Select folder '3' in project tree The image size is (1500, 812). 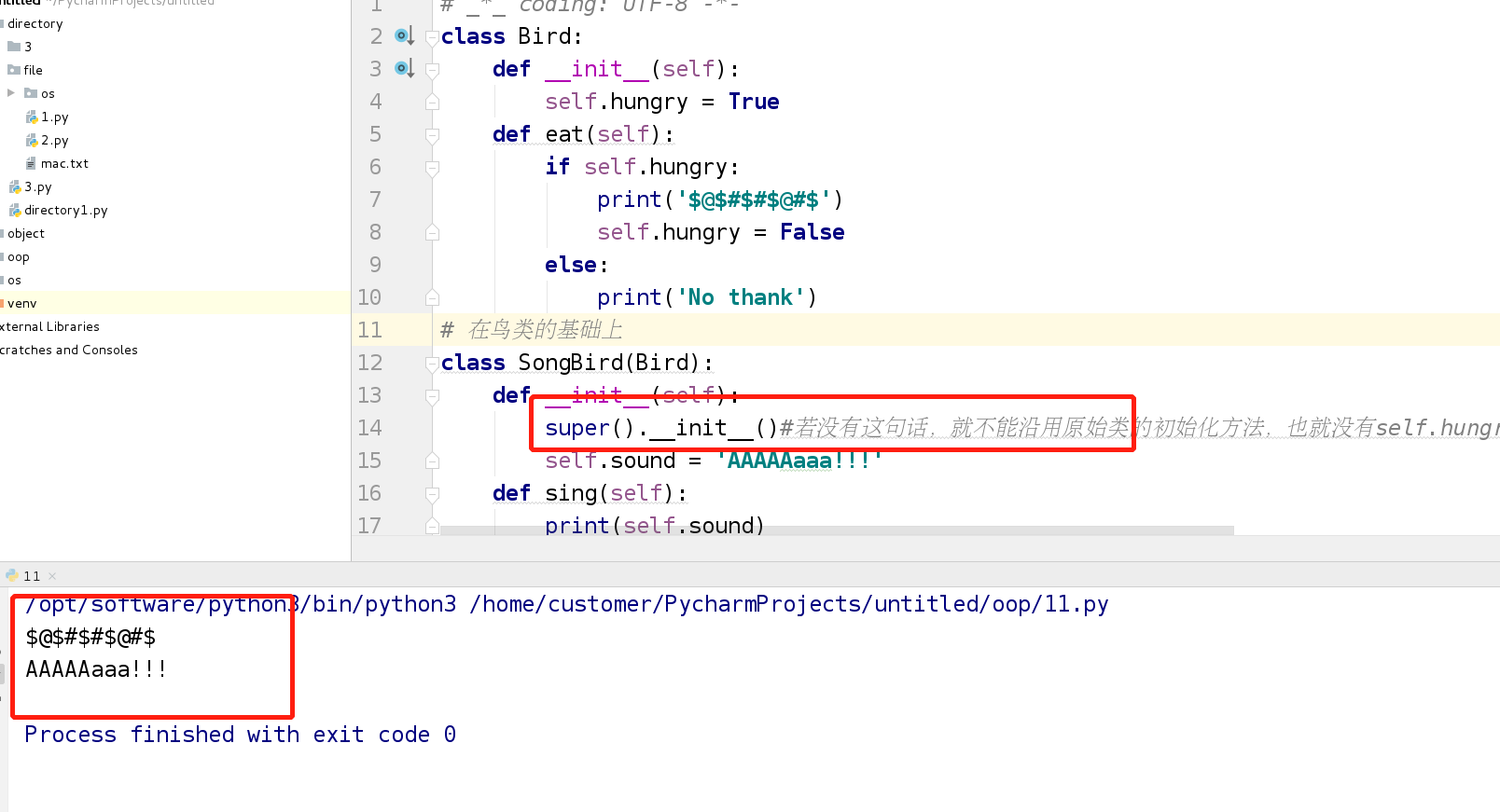point(28,47)
